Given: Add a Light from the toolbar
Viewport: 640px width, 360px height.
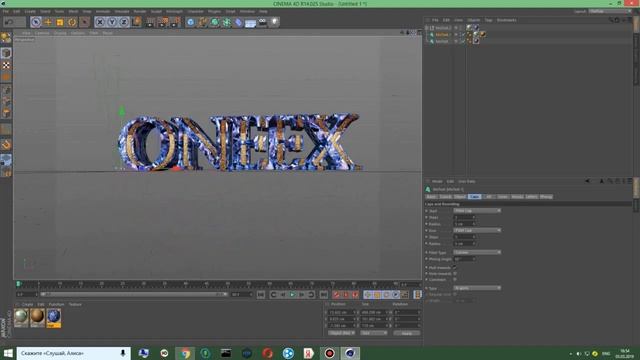Looking at the screenshot, I should coord(274,22).
